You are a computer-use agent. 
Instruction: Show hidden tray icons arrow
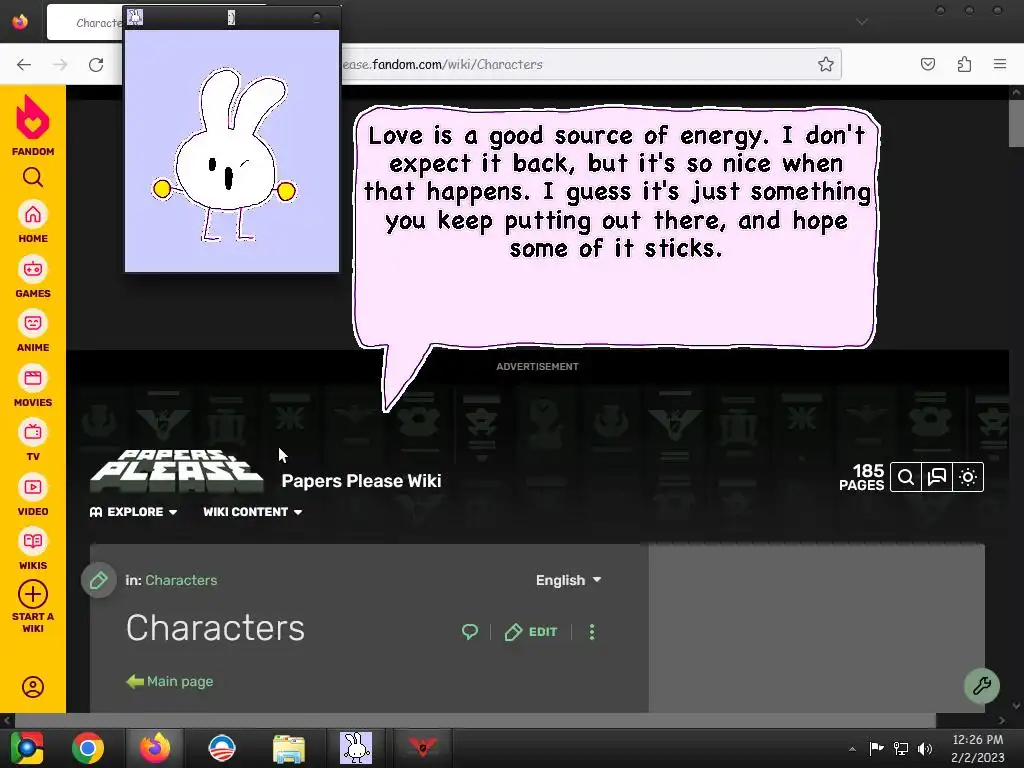[x=852, y=749]
